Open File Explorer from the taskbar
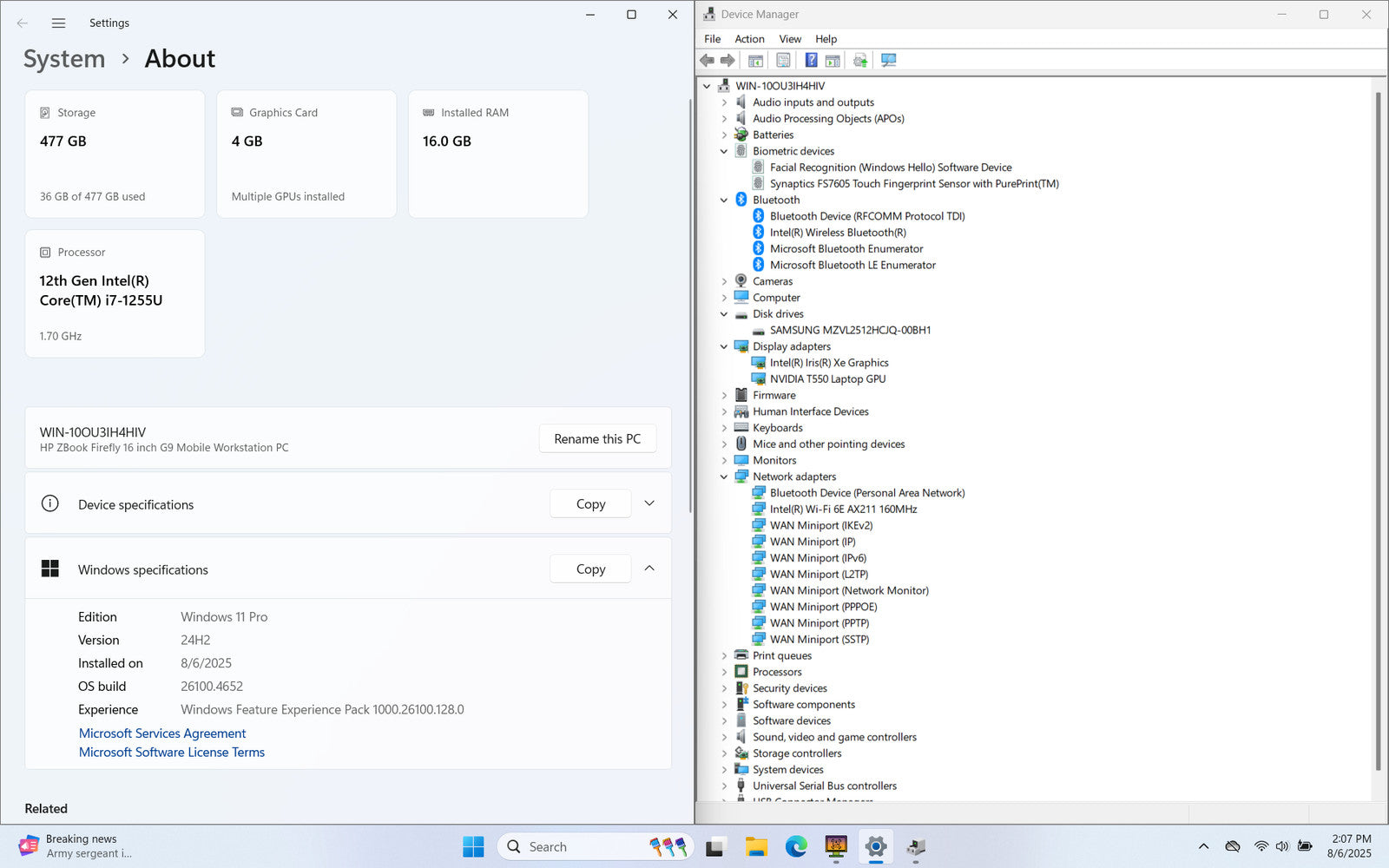The height and width of the screenshot is (868, 1389). 756,846
